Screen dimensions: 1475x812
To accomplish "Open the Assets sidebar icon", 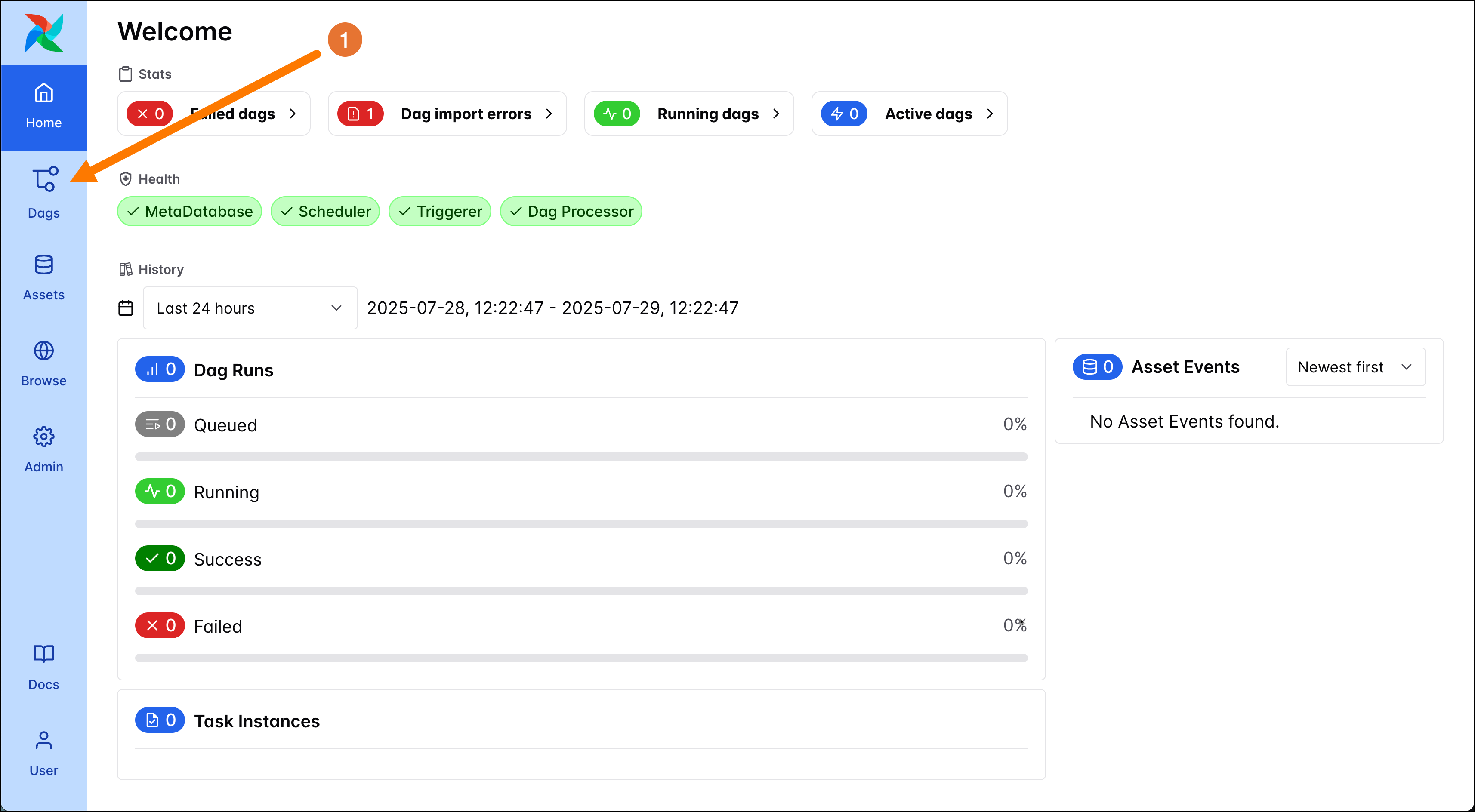I will point(43,277).
